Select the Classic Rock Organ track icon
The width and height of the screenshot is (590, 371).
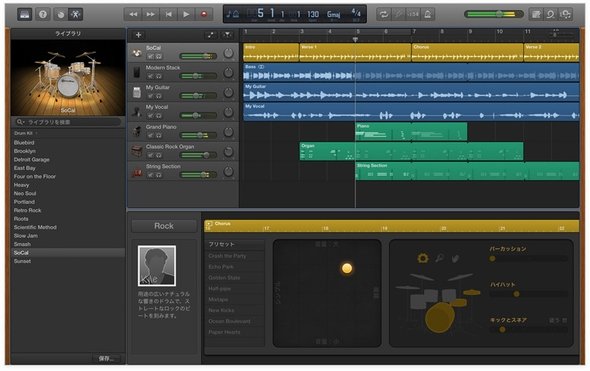pos(137,151)
